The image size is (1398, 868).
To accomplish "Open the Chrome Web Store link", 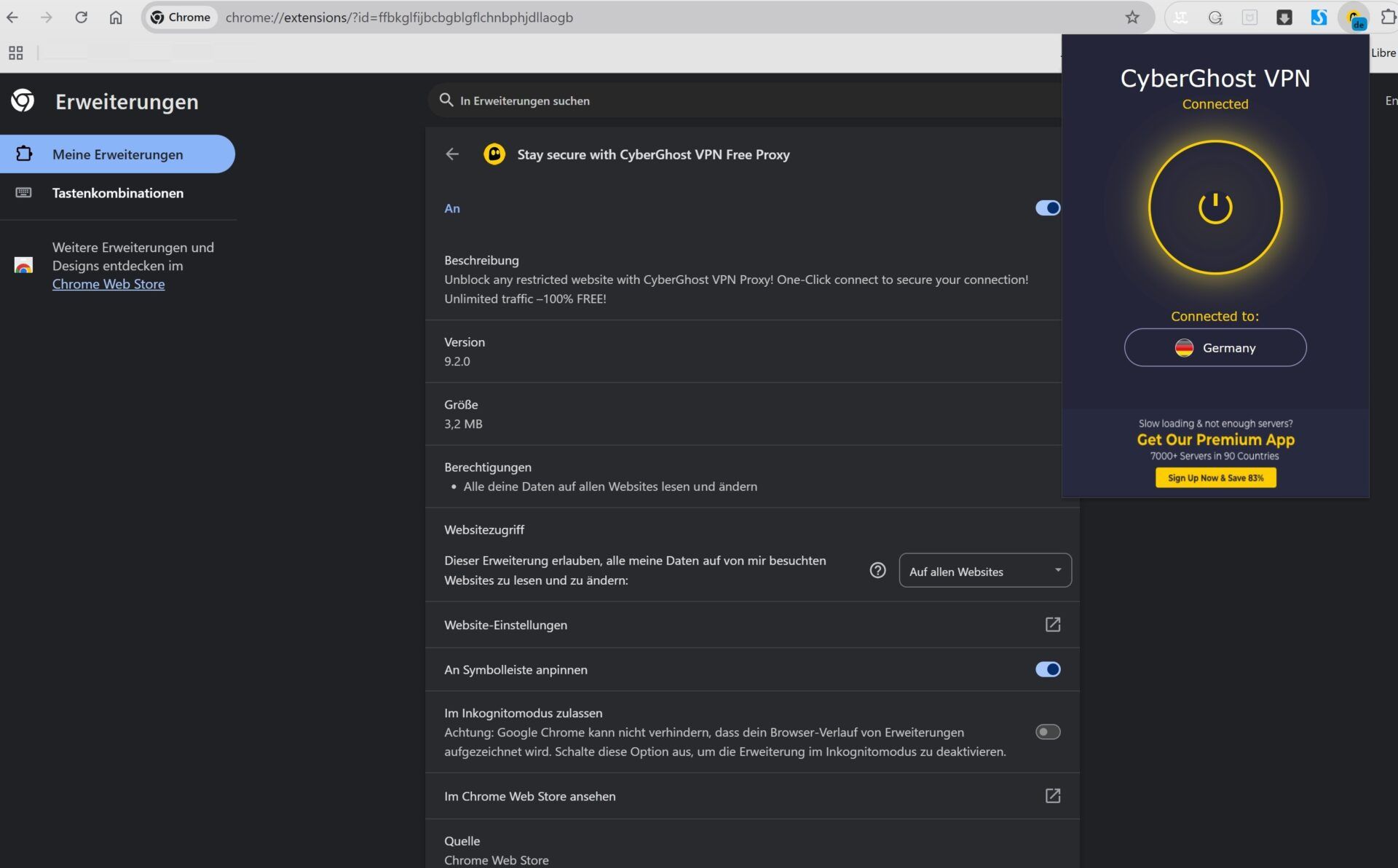I will pyautogui.click(x=108, y=284).
